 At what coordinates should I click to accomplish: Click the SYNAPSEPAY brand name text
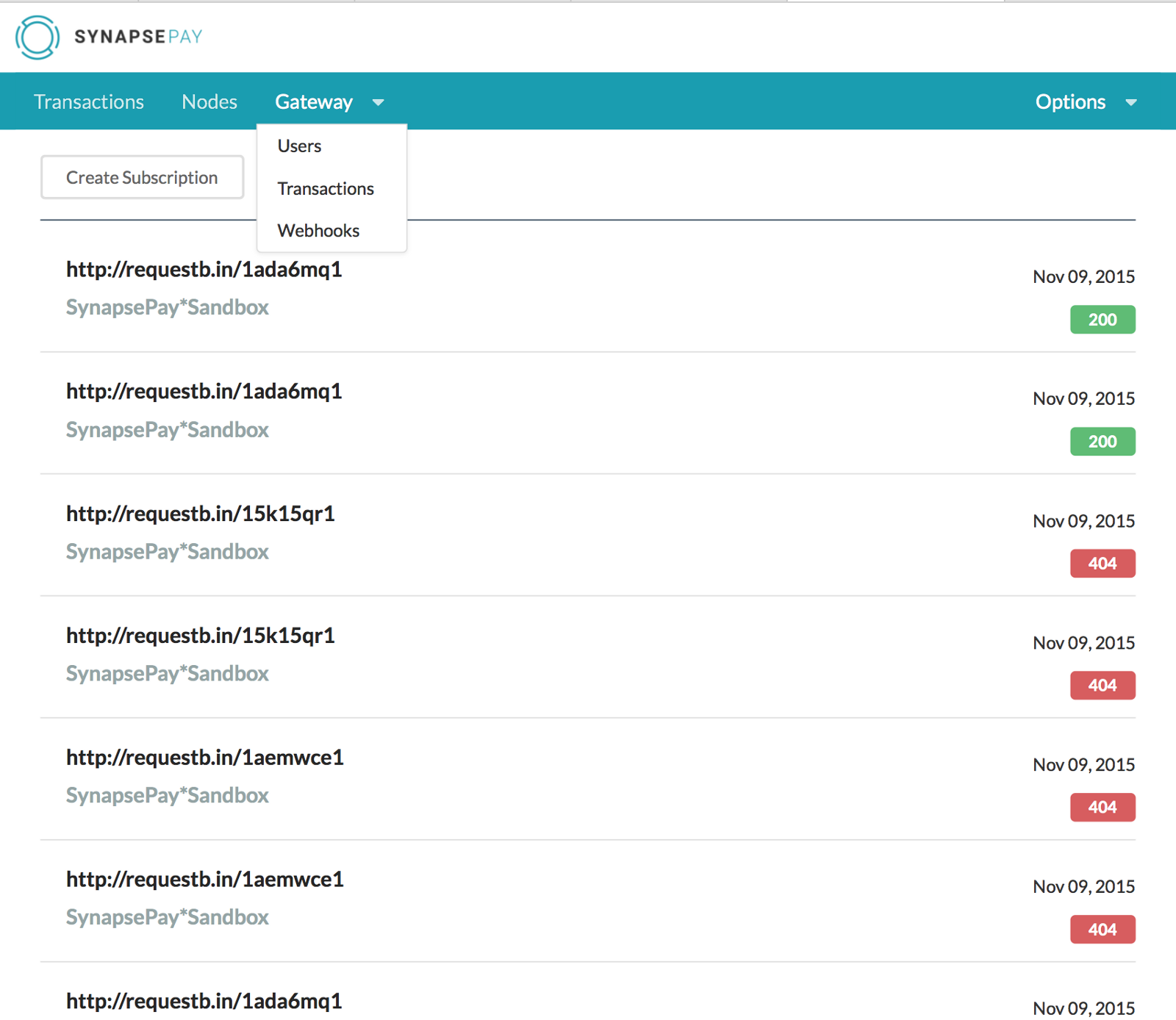tap(138, 36)
